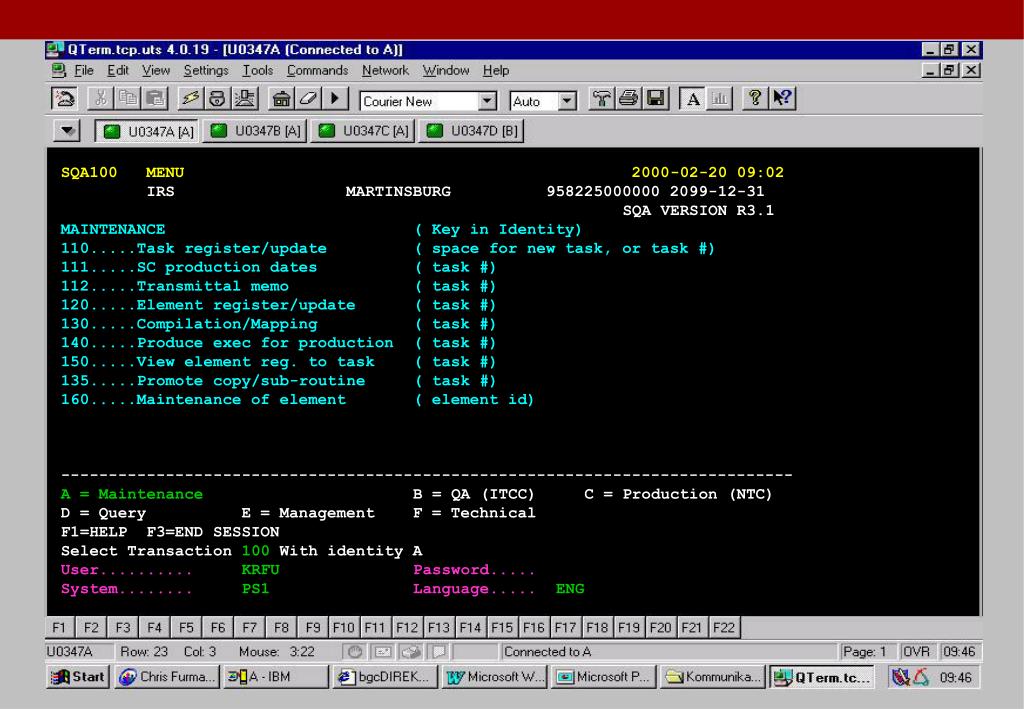
Task: Open the Edit menu
Action: pyautogui.click(x=118, y=71)
